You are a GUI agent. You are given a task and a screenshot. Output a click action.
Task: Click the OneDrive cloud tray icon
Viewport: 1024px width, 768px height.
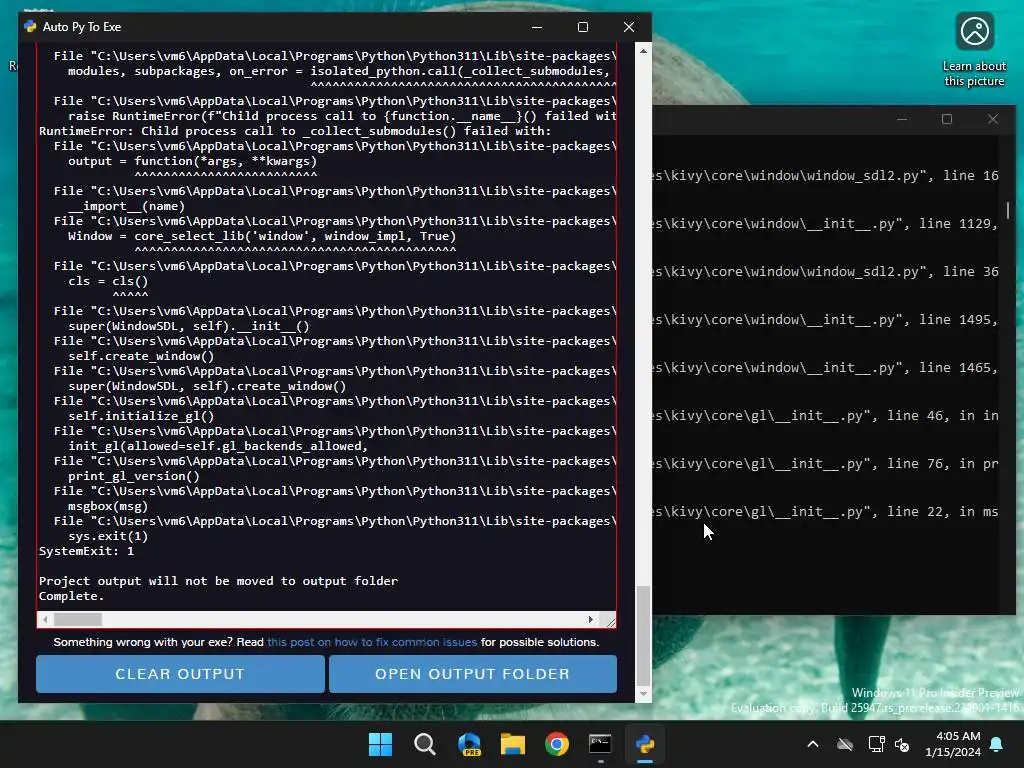pyautogui.click(x=845, y=744)
